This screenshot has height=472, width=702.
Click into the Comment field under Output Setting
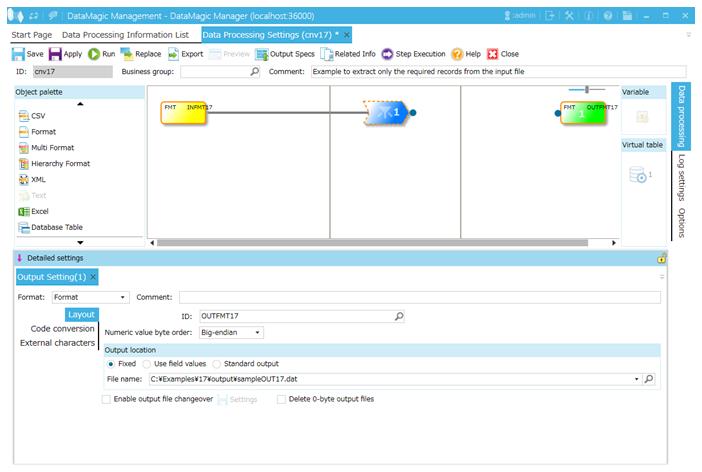[419, 297]
